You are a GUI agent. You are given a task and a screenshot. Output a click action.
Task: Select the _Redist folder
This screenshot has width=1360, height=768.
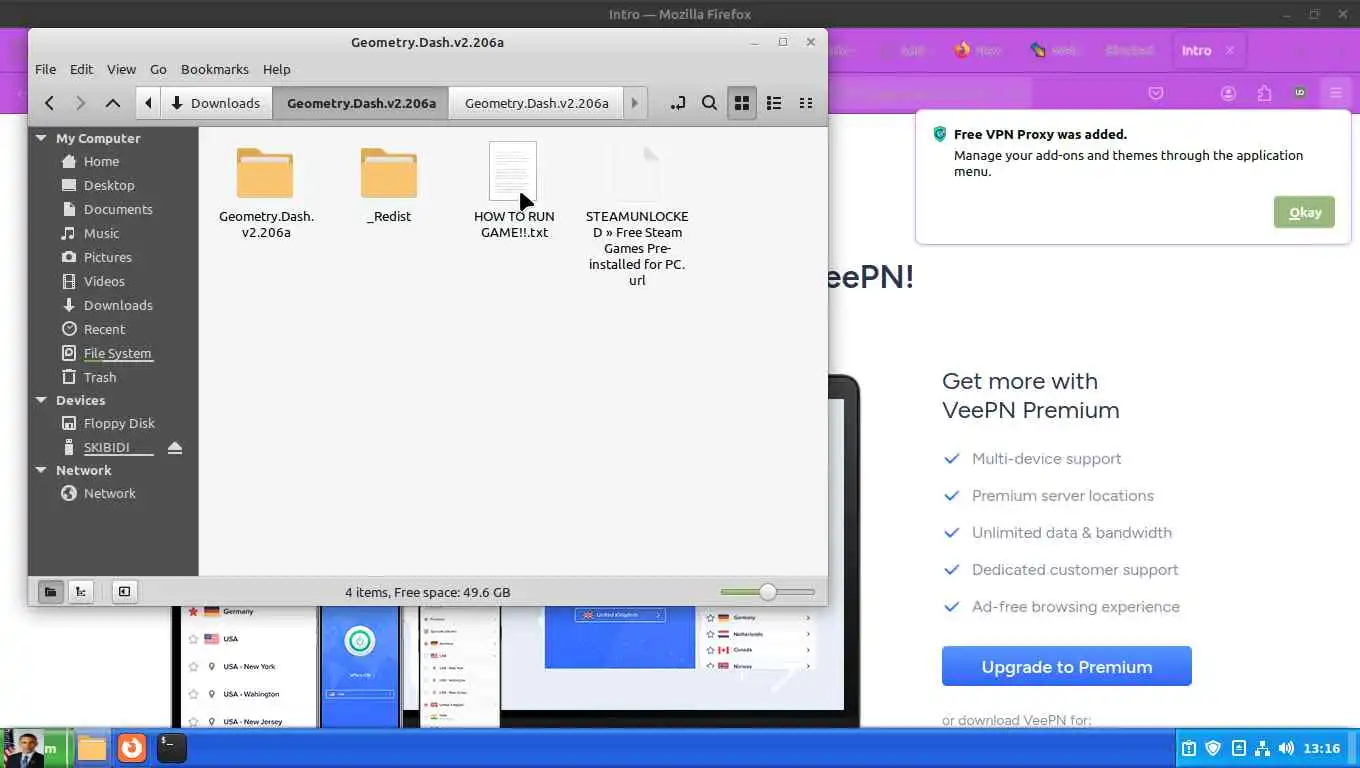pyautogui.click(x=389, y=185)
